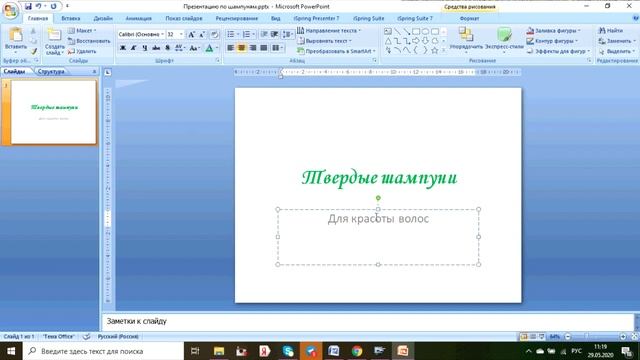The height and width of the screenshot is (360, 640).
Task: Switch to Структура outline tab
Action: tap(51, 71)
